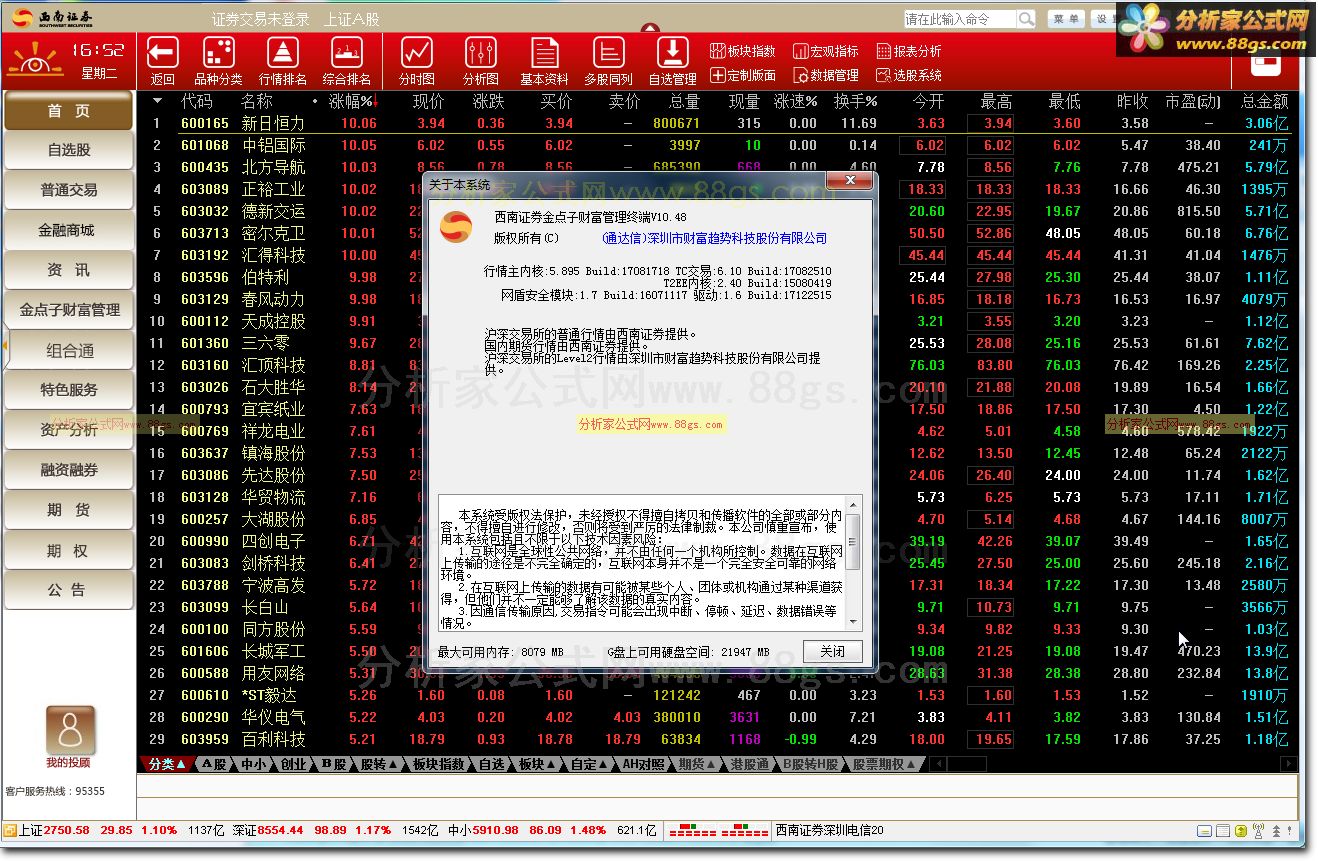Expand 股转 bottom tab
1318x861 pixels.
[380, 764]
